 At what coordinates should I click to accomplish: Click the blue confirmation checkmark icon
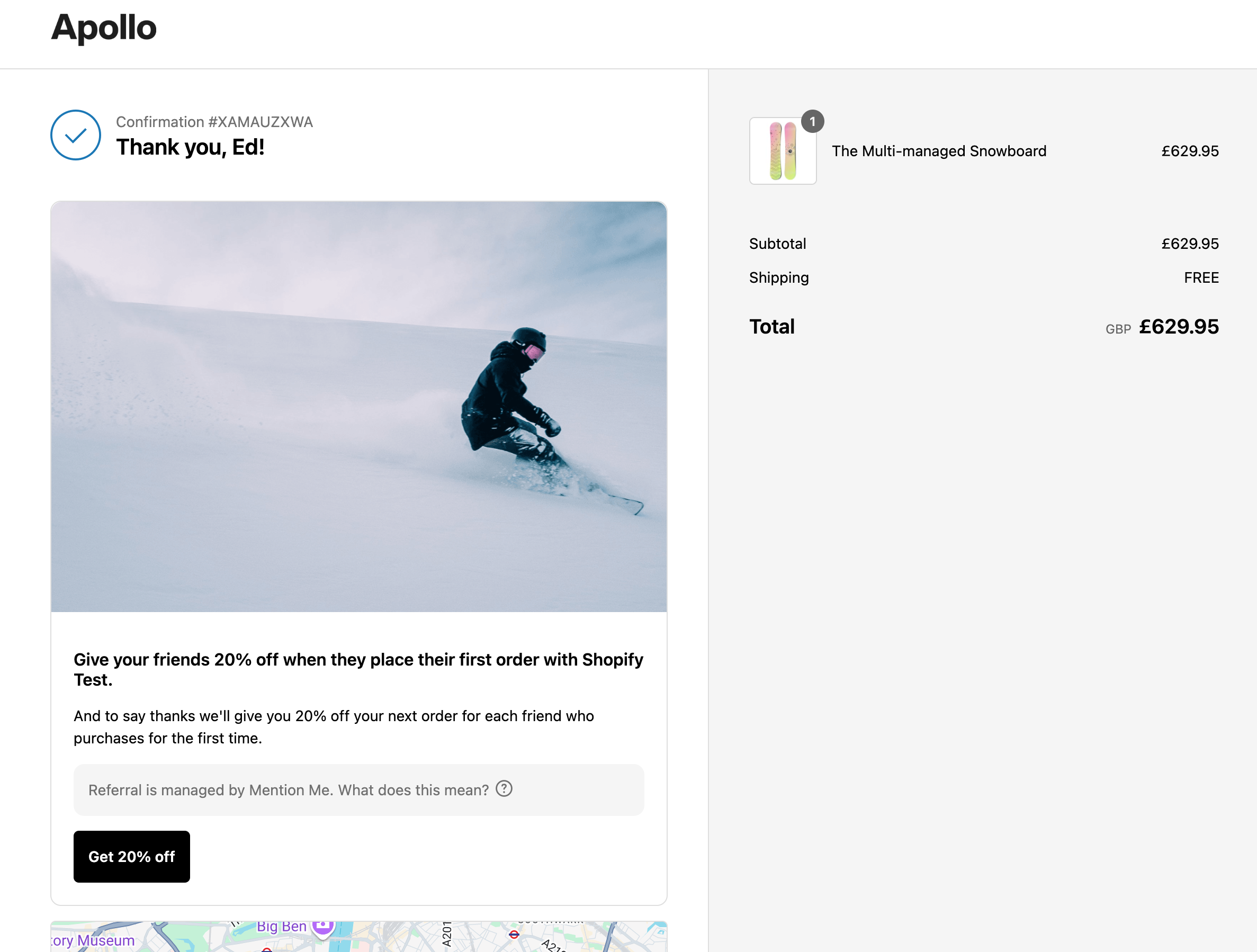point(76,134)
